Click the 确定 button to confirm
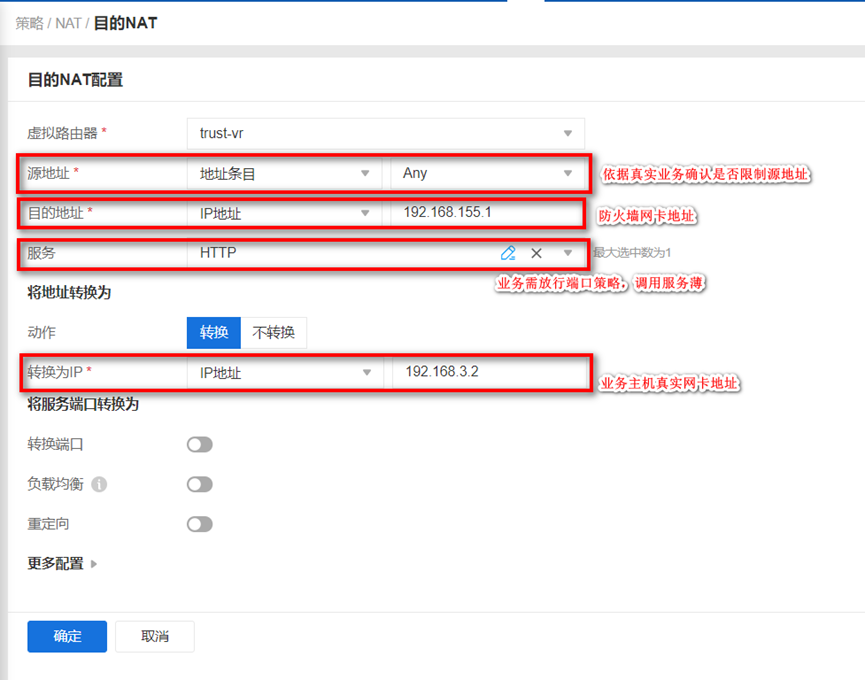 pos(67,636)
